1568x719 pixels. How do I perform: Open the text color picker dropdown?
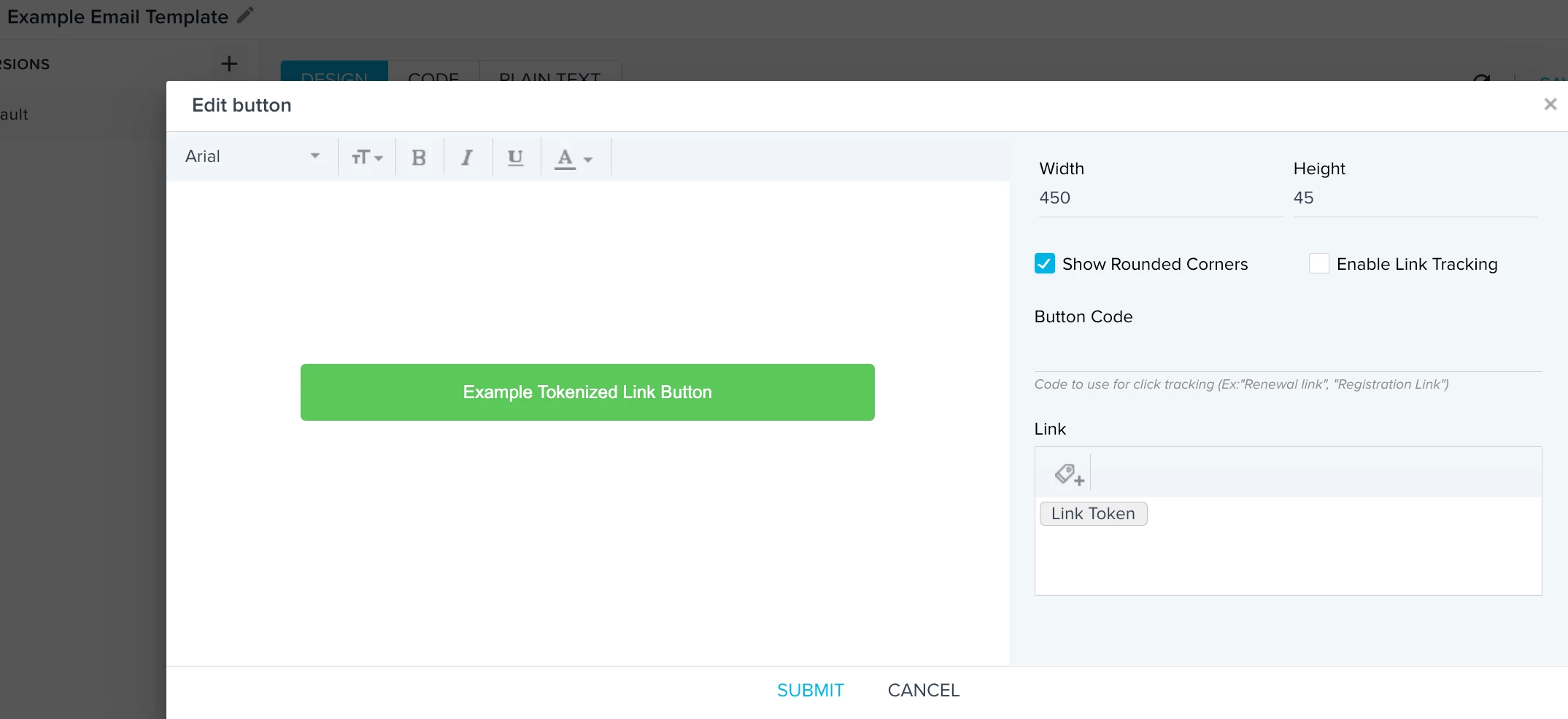tap(574, 158)
